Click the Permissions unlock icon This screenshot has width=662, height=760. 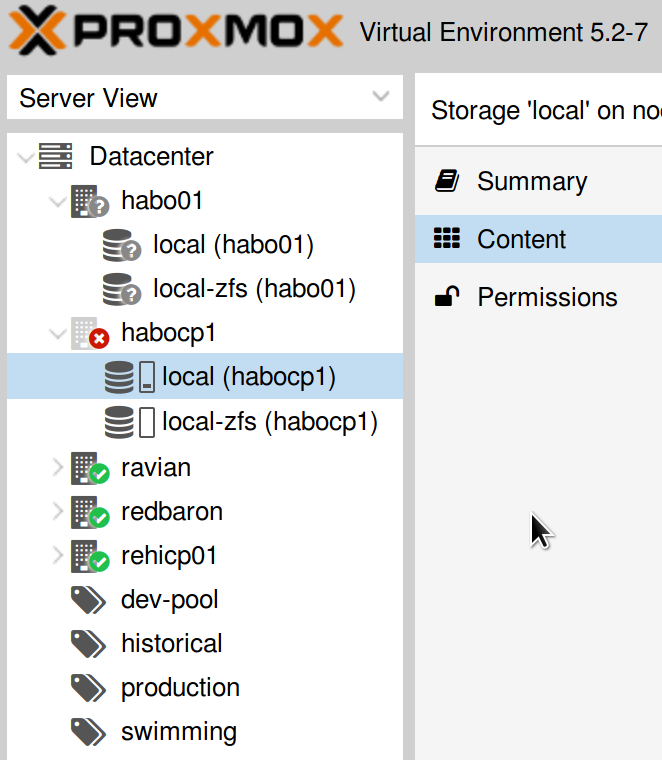446,296
